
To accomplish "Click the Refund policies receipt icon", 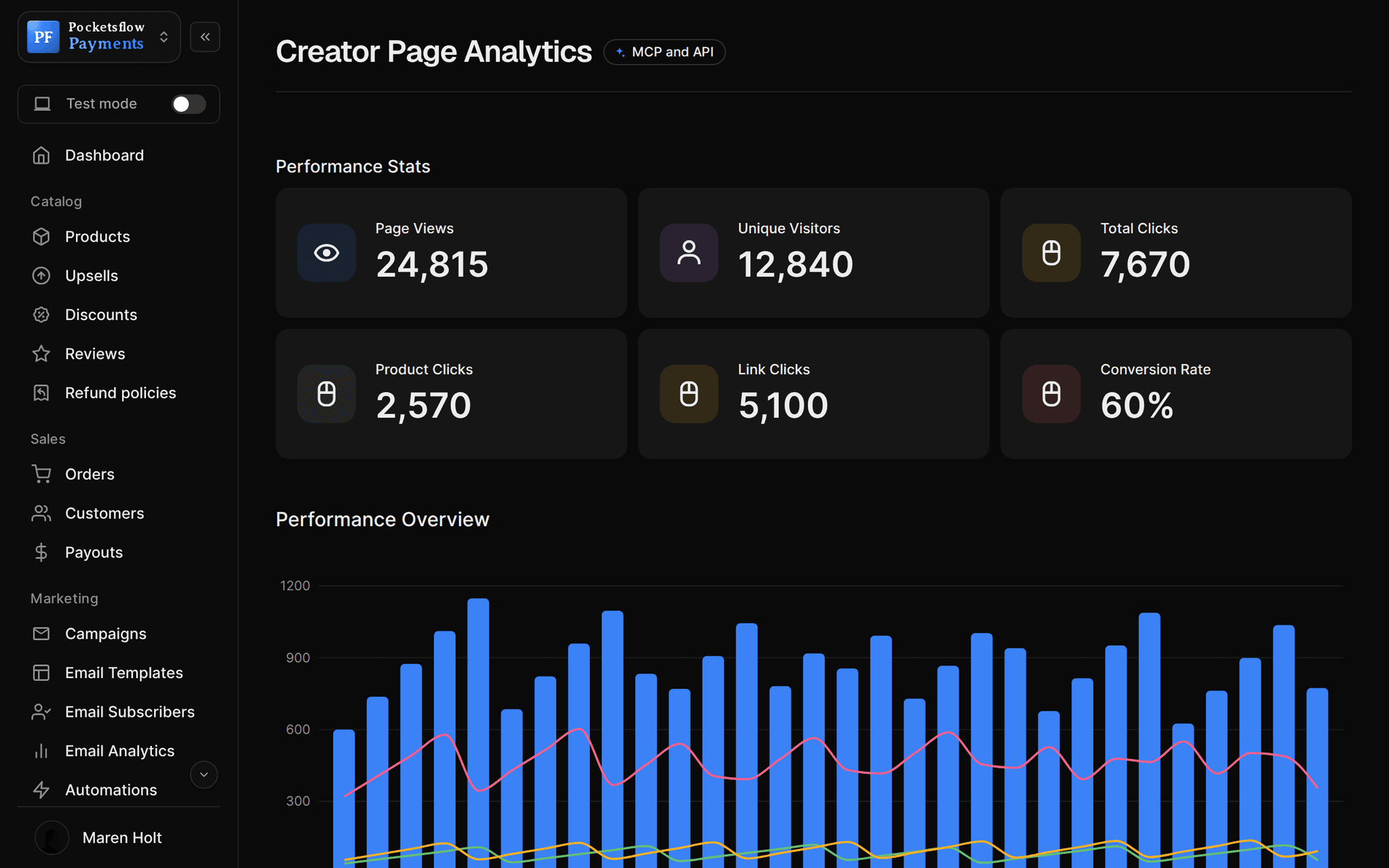I will tap(41, 393).
